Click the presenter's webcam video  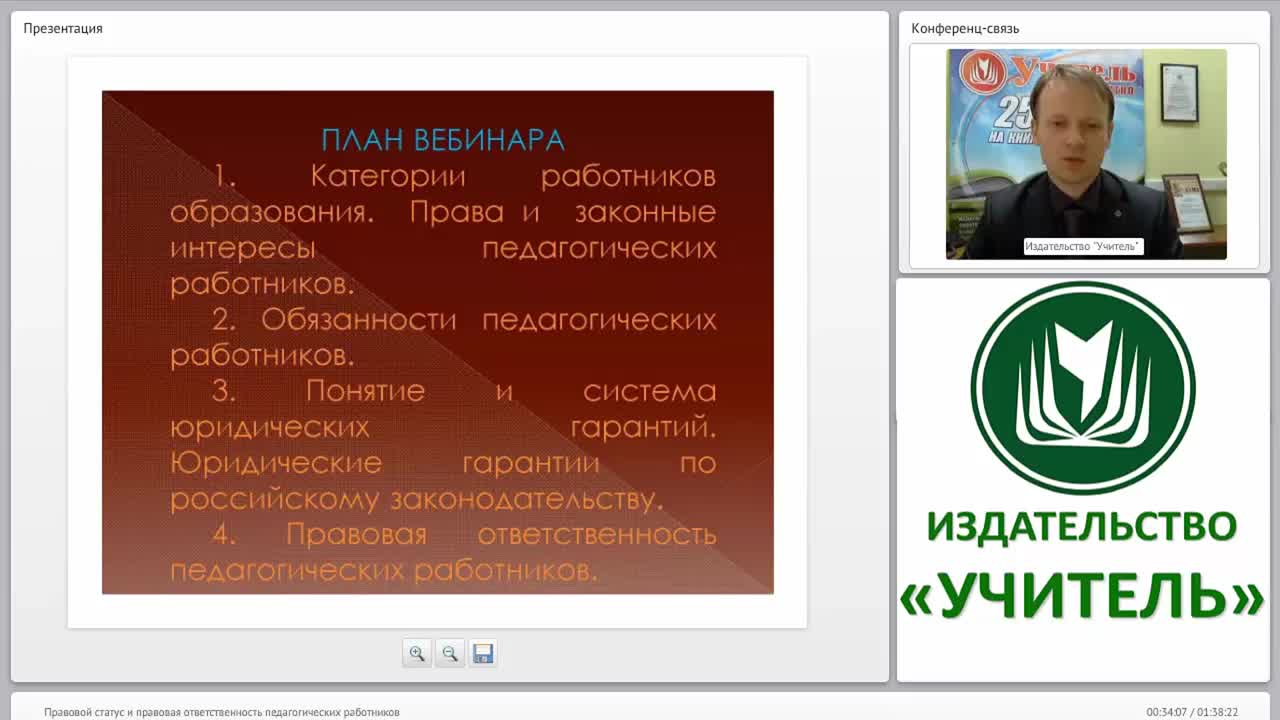(1086, 154)
